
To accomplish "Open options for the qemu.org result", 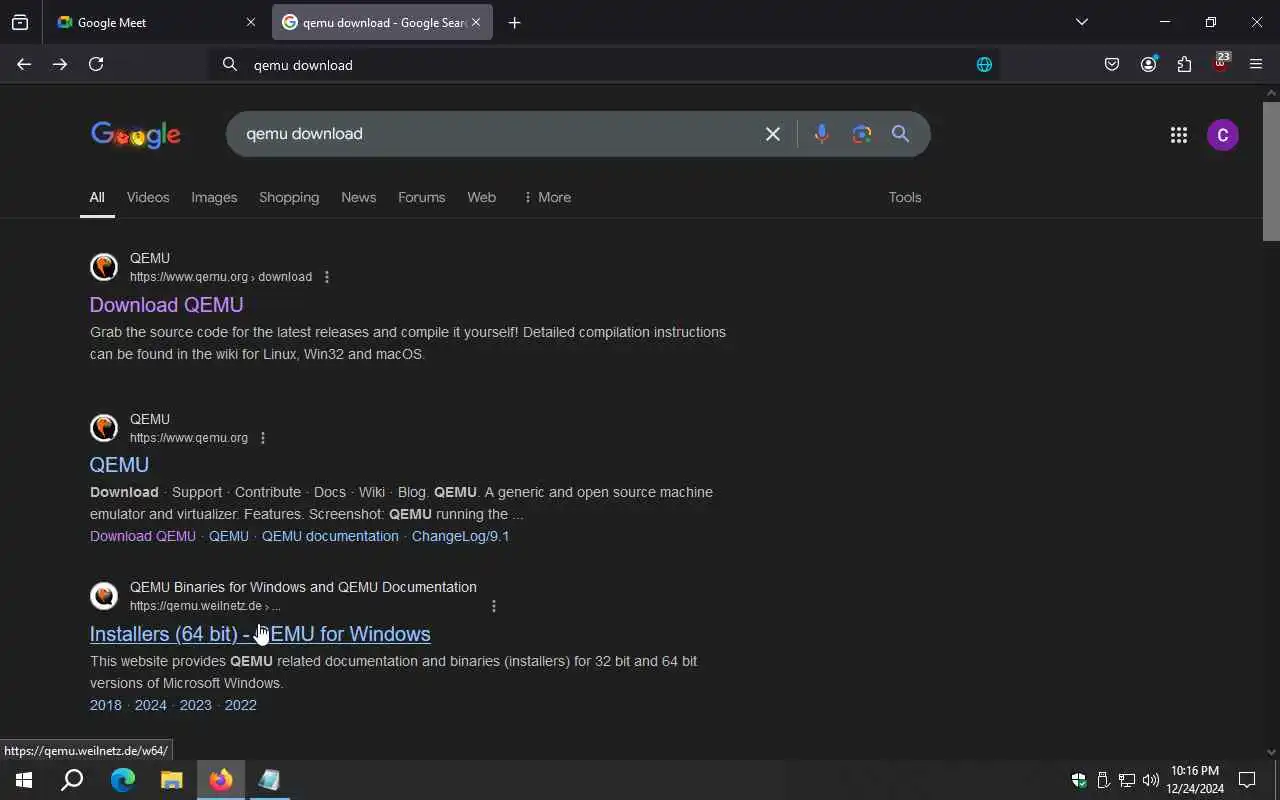I will point(263,438).
